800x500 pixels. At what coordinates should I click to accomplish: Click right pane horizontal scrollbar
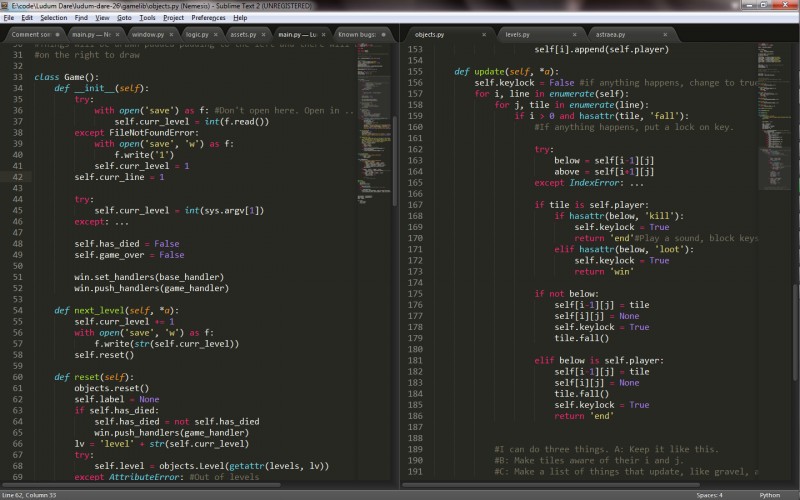(x=551, y=485)
